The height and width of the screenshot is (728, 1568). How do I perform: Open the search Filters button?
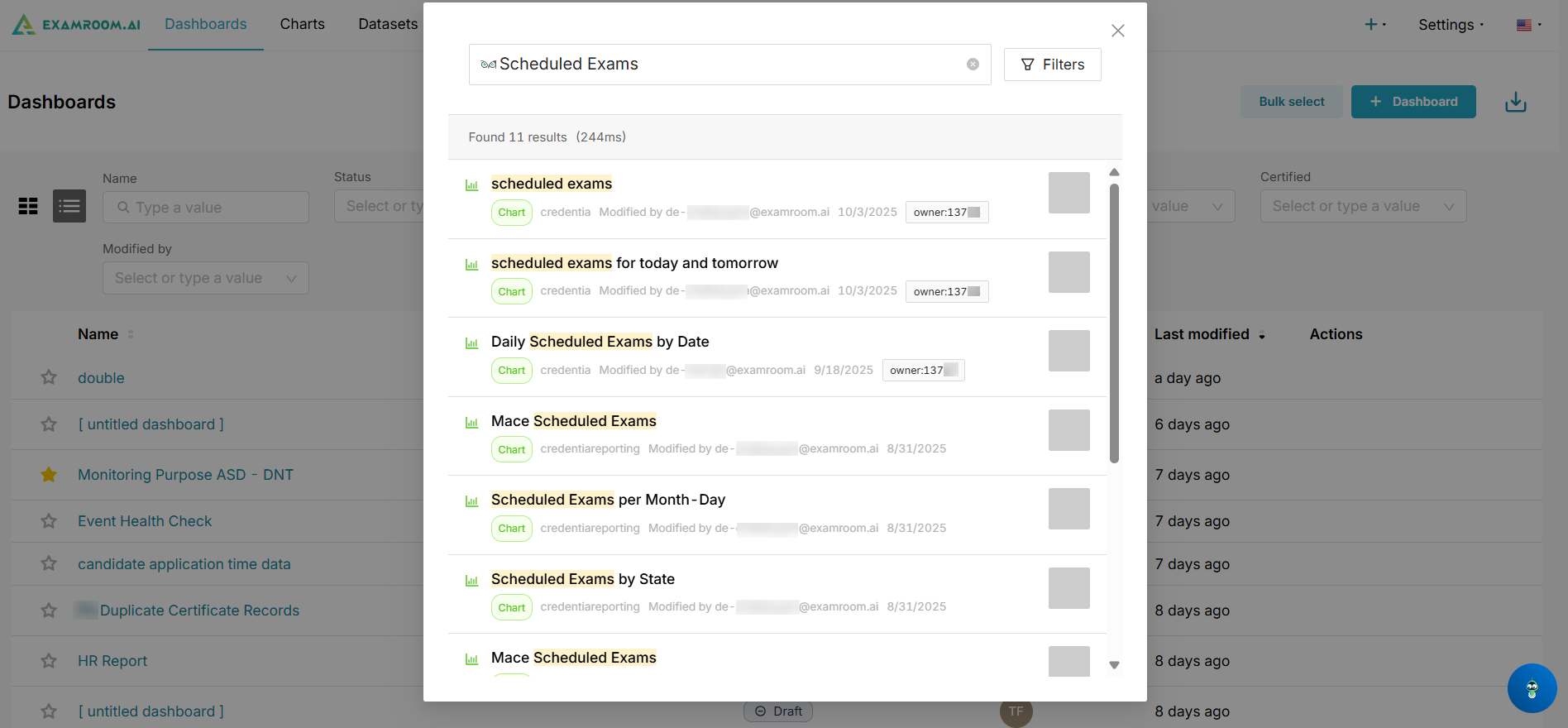tap(1052, 65)
